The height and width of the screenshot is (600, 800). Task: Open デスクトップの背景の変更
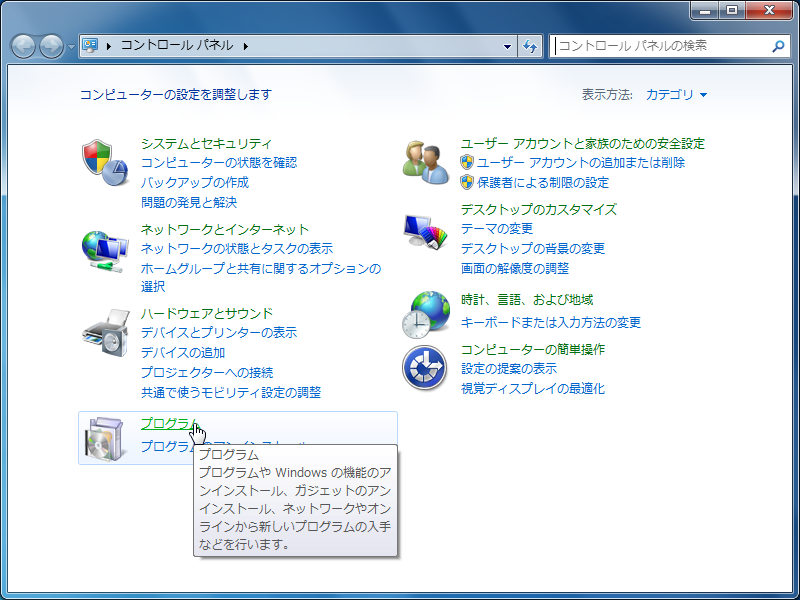(533, 248)
